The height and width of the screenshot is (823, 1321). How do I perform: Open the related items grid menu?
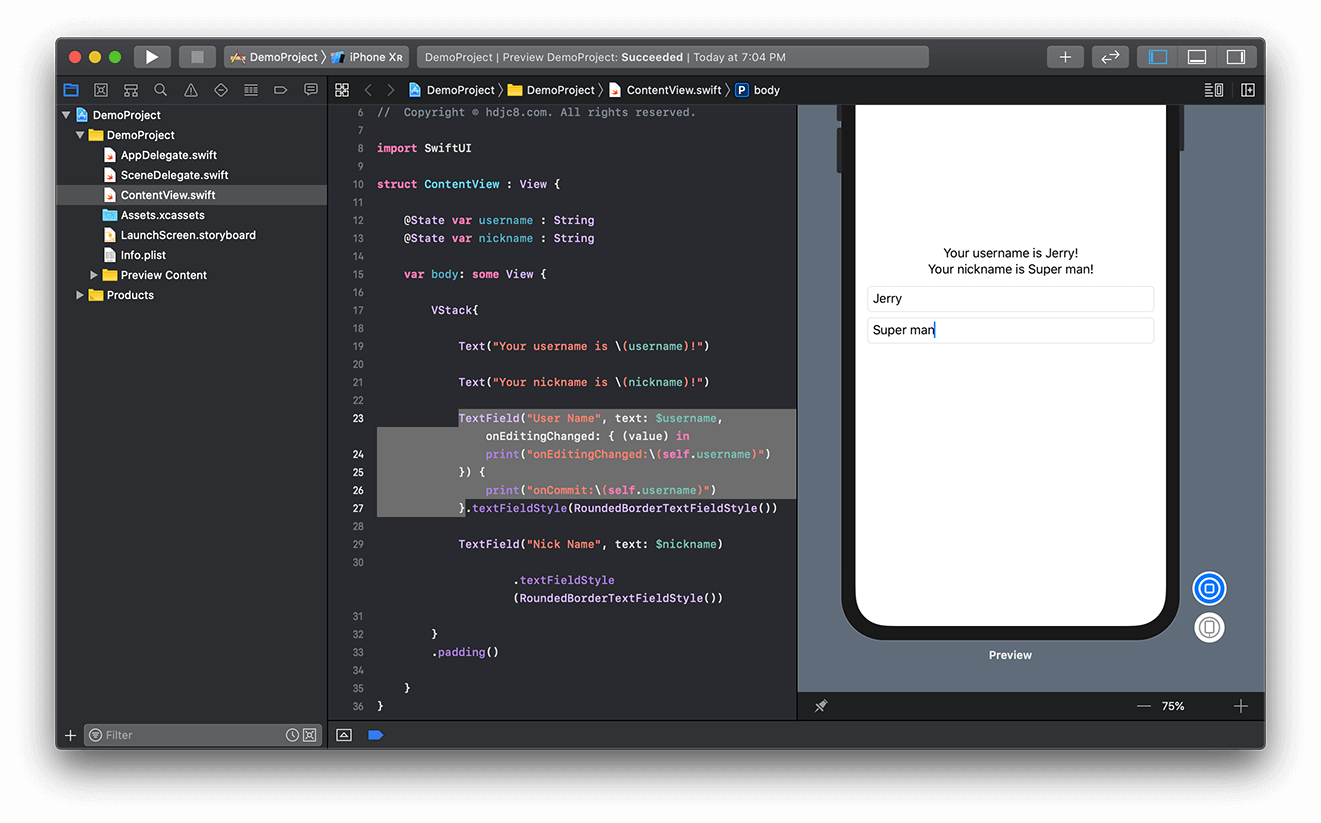pyautogui.click(x=342, y=90)
